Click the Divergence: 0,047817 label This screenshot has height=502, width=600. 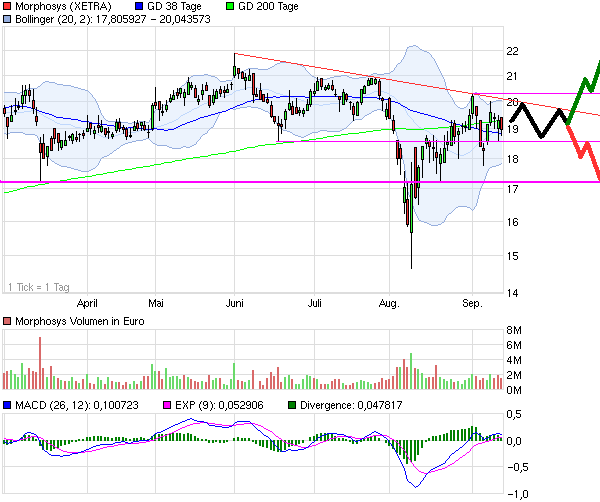(351, 405)
